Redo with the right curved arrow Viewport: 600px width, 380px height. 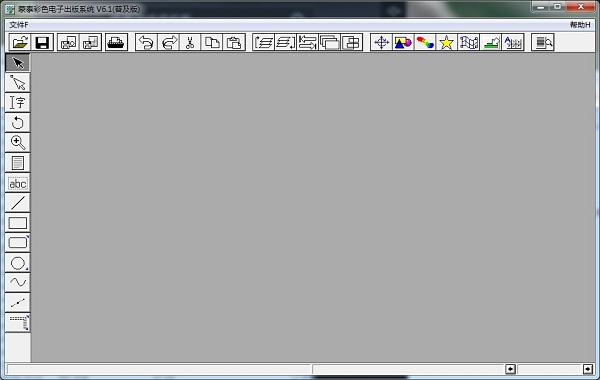[168, 42]
